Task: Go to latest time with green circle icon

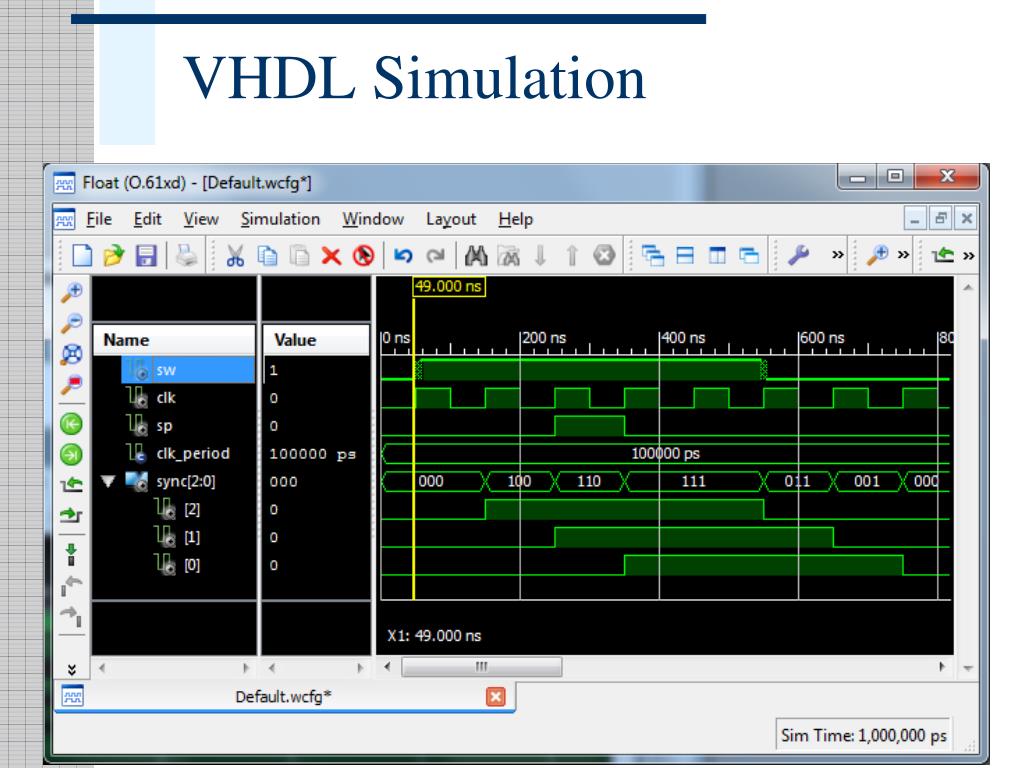Action: 71,454
